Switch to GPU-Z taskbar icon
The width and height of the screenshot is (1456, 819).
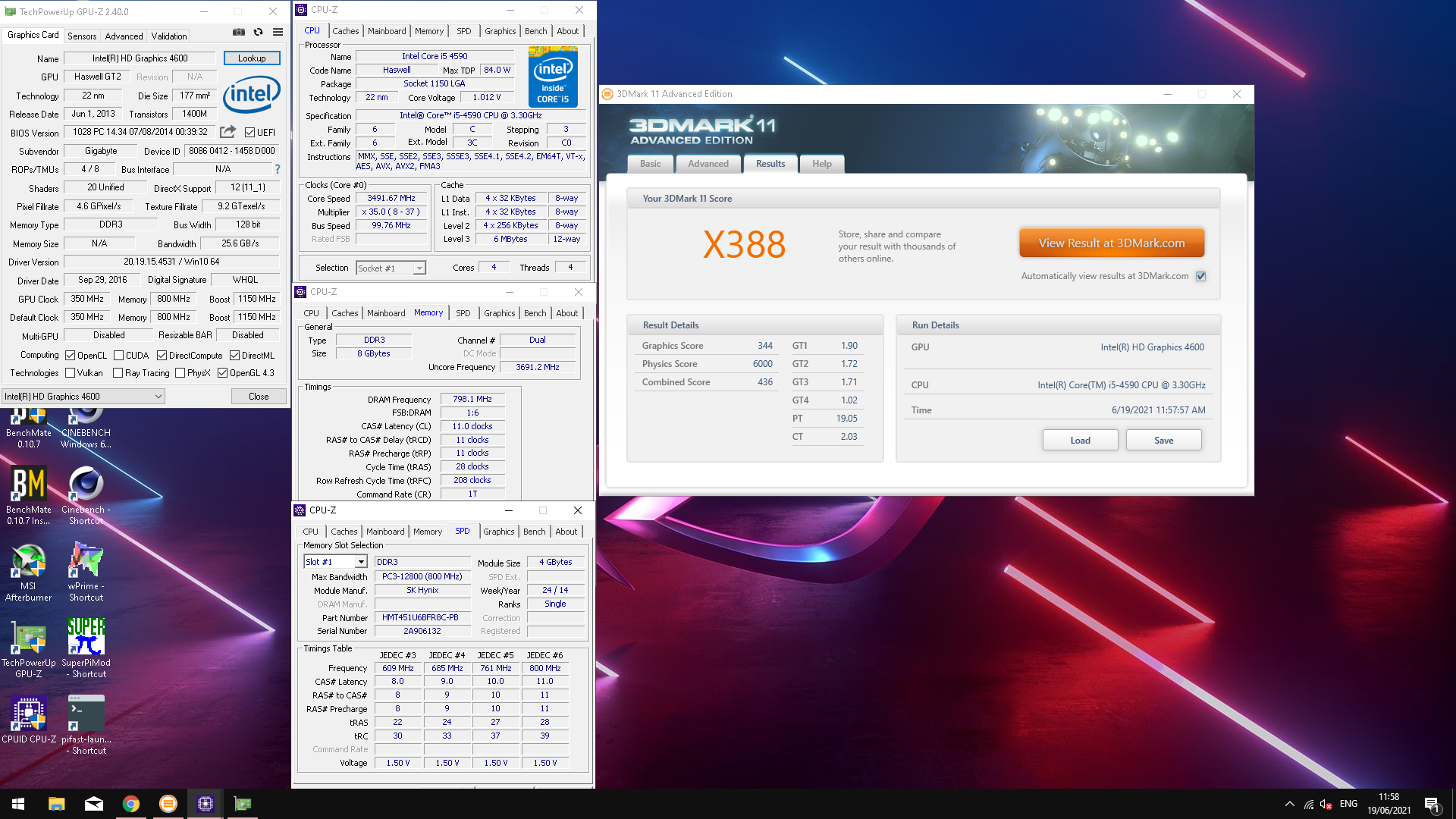click(x=243, y=804)
